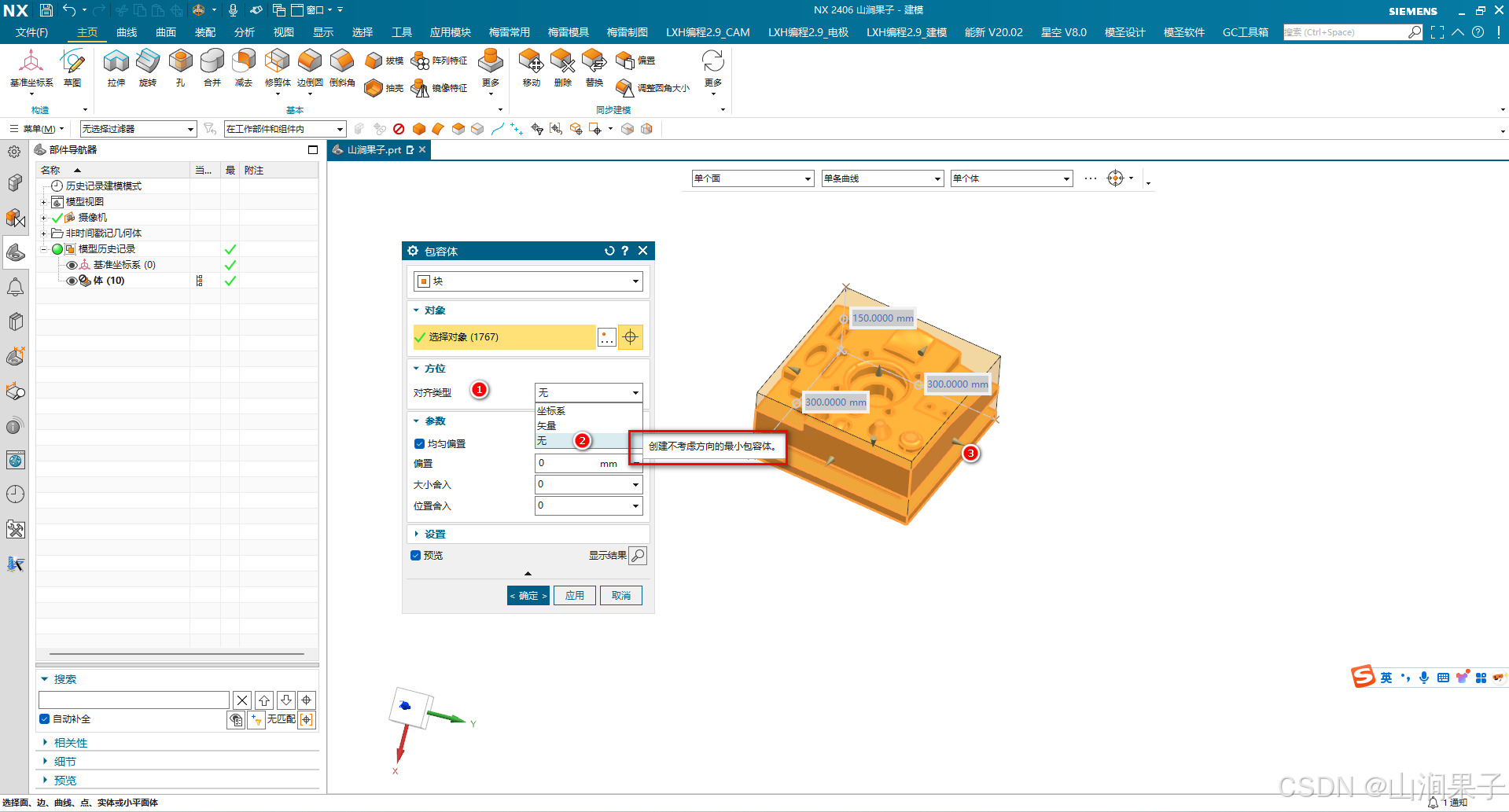The height and width of the screenshot is (812, 1509).
Task: Click the 无匹配 button
Action: point(281,719)
